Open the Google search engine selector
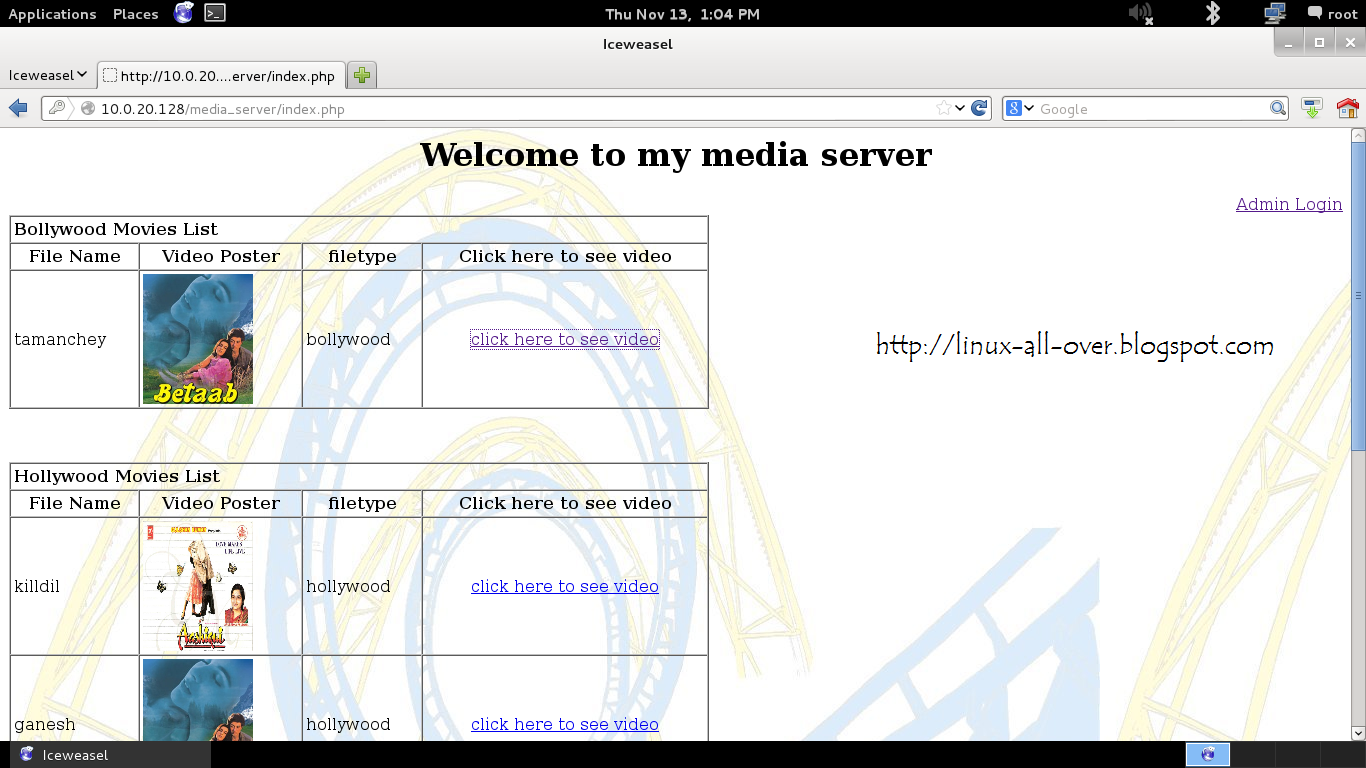Viewport: 1366px width, 768px height. click(1020, 108)
